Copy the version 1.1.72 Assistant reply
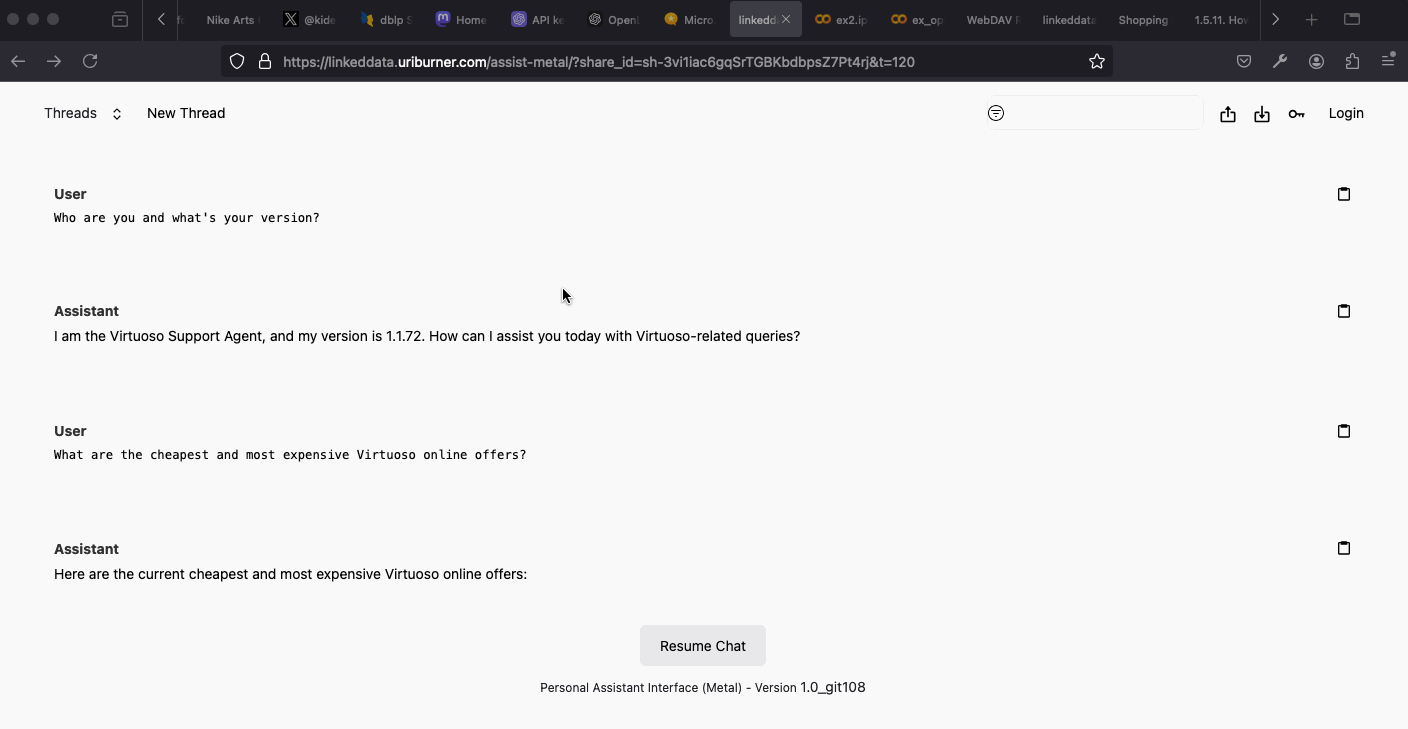 pos(1344,311)
